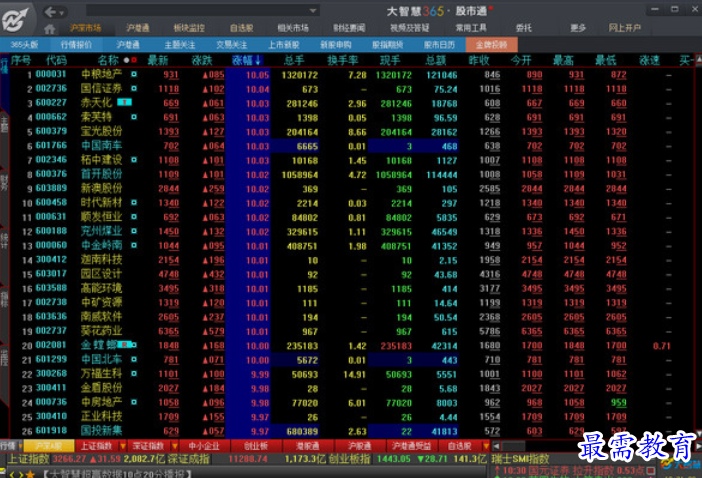This screenshot has height=478, width=702.
Task: Sort by the 代码 column header
Action: [56, 60]
